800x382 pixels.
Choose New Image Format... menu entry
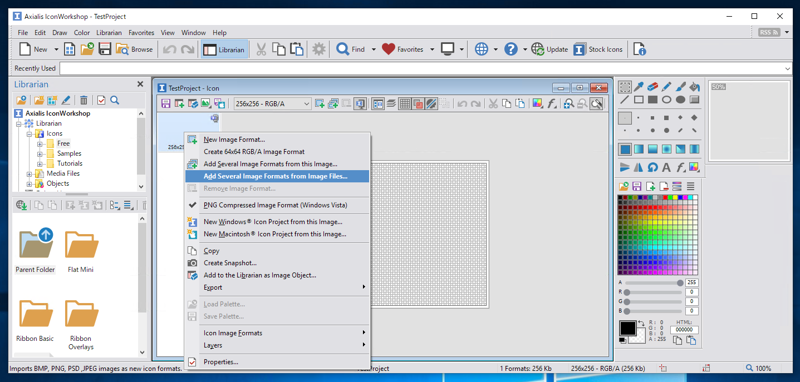pyautogui.click(x=276, y=139)
